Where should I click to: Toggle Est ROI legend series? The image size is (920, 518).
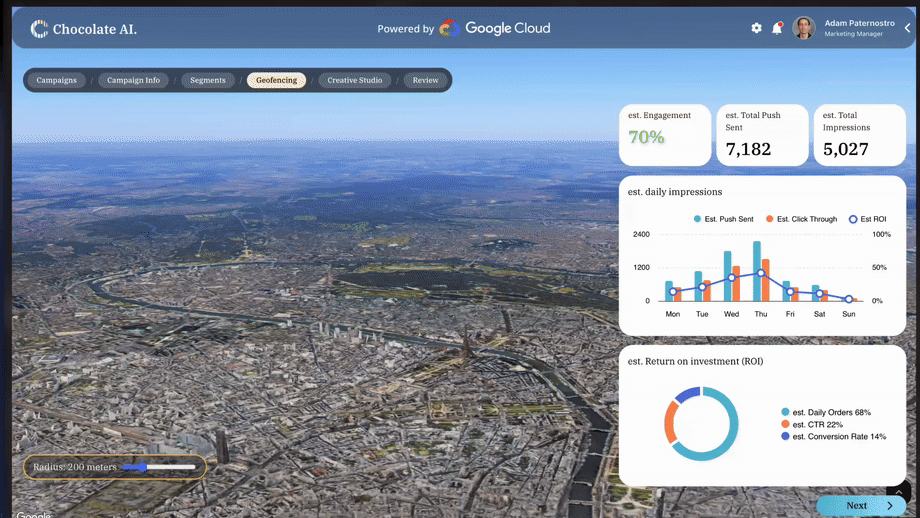tap(868, 219)
